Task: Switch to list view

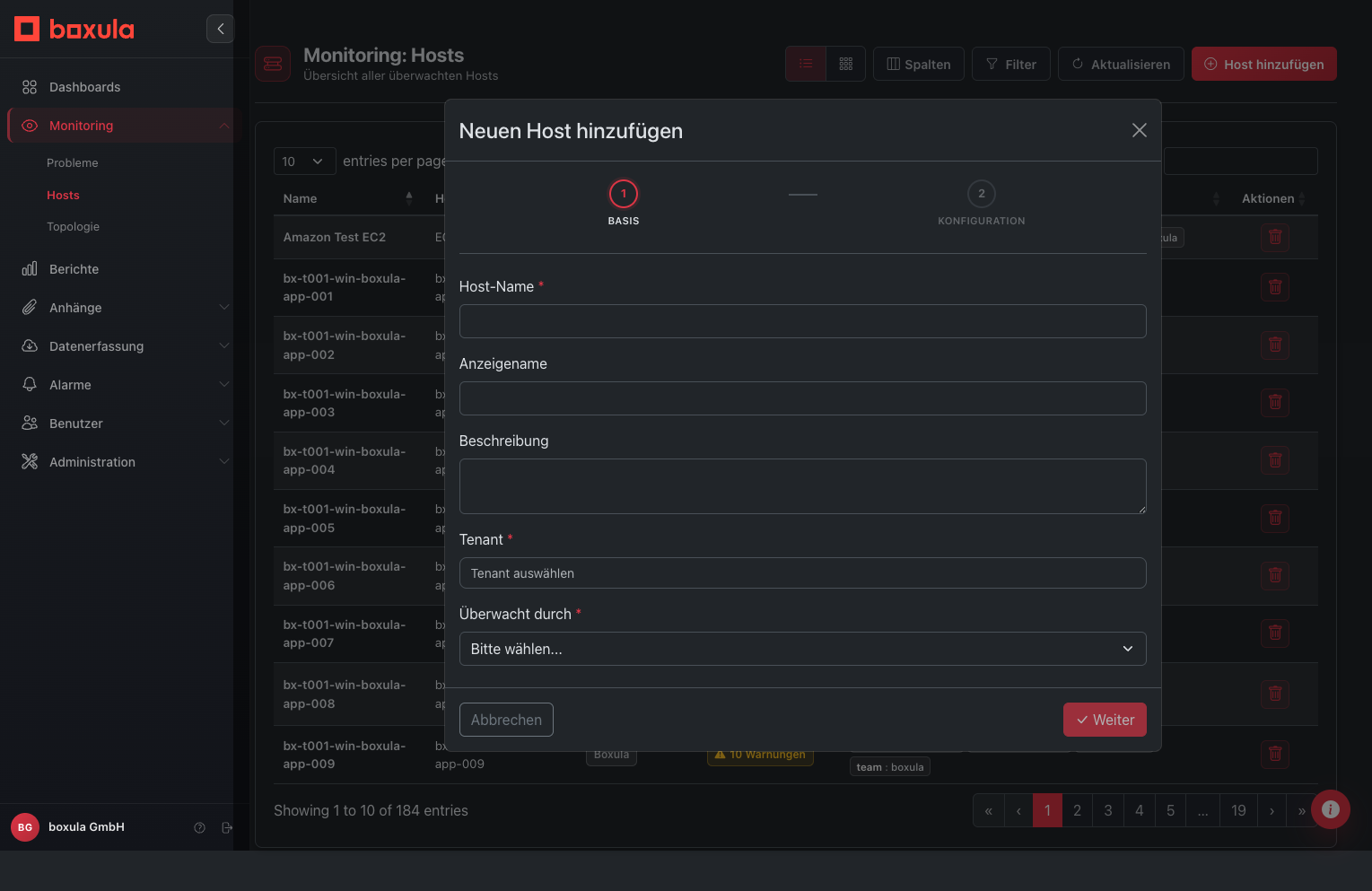Action: [x=806, y=64]
